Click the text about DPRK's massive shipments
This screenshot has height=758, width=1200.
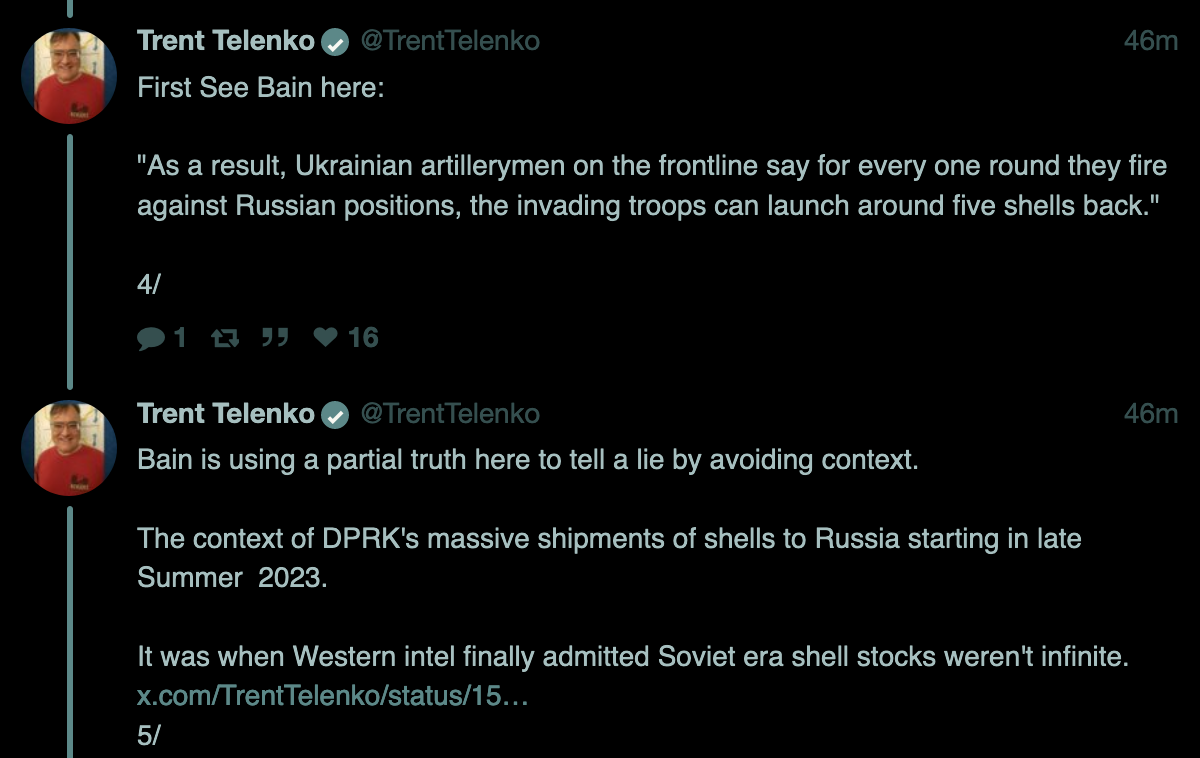pos(609,558)
